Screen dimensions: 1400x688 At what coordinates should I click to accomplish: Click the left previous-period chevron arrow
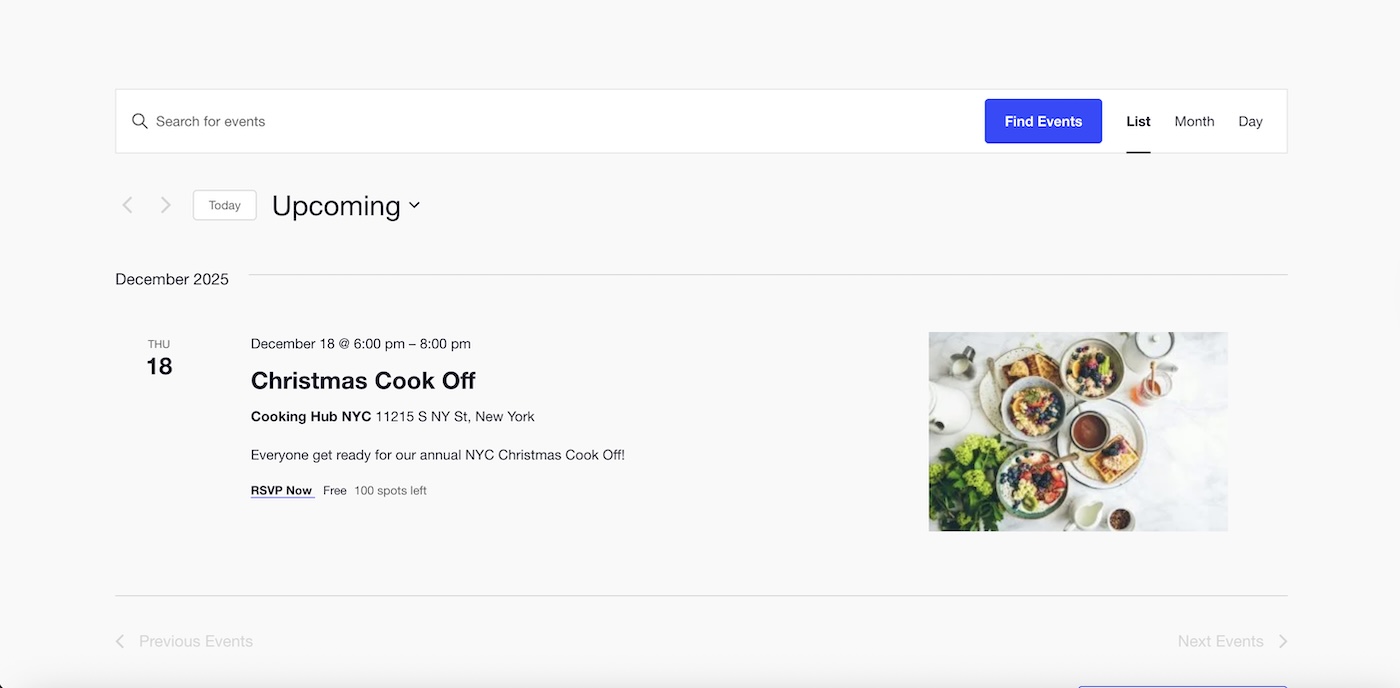tap(127, 204)
